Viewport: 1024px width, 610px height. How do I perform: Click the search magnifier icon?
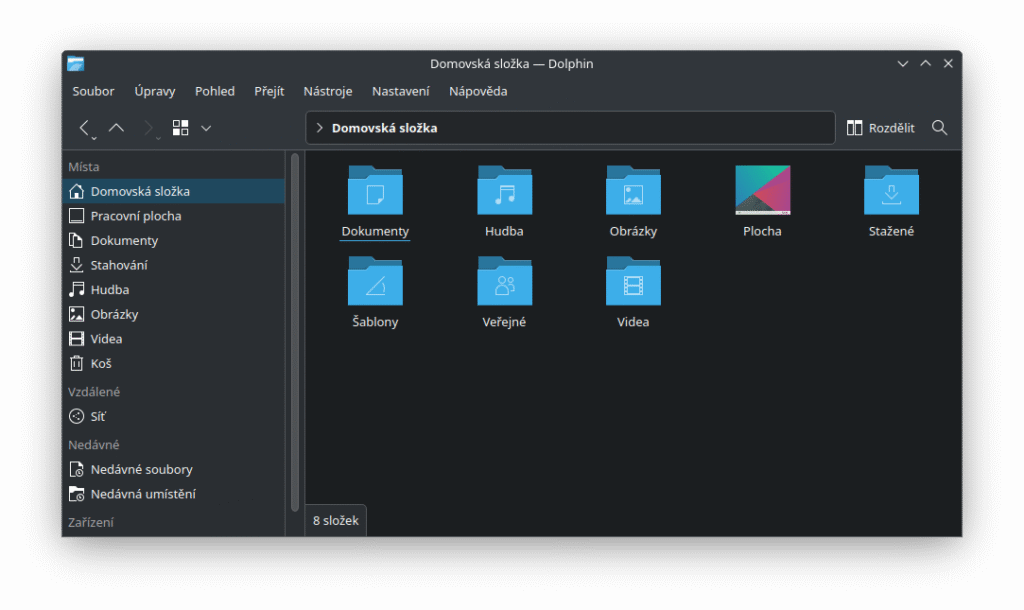pos(939,128)
